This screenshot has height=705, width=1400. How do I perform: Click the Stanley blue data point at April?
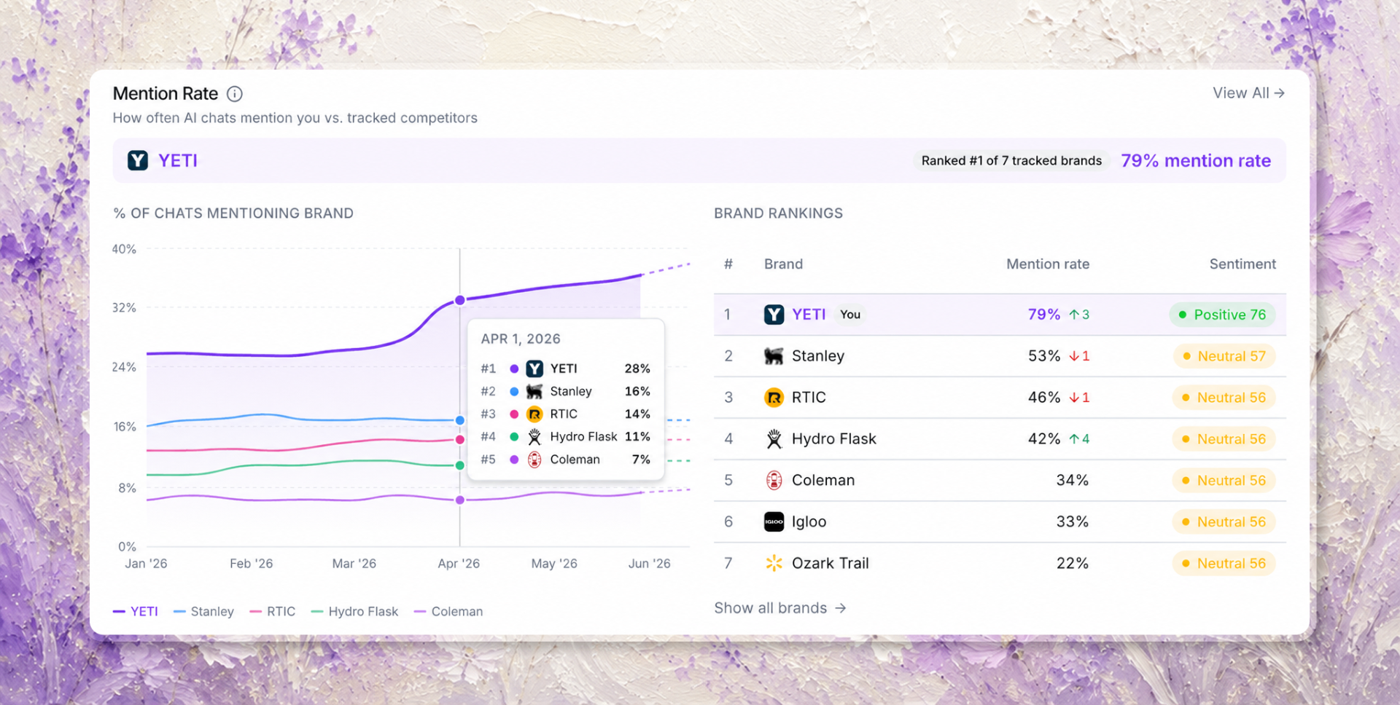pyautogui.click(x=460, y=420)
